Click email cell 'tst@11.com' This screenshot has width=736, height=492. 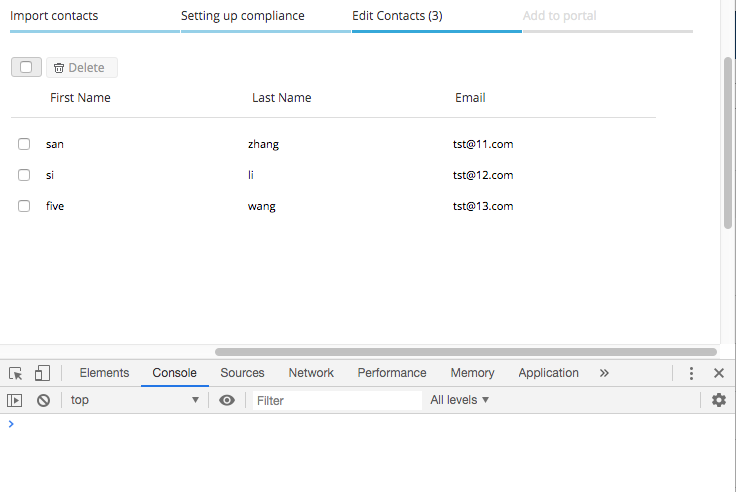tap(483, 144)
